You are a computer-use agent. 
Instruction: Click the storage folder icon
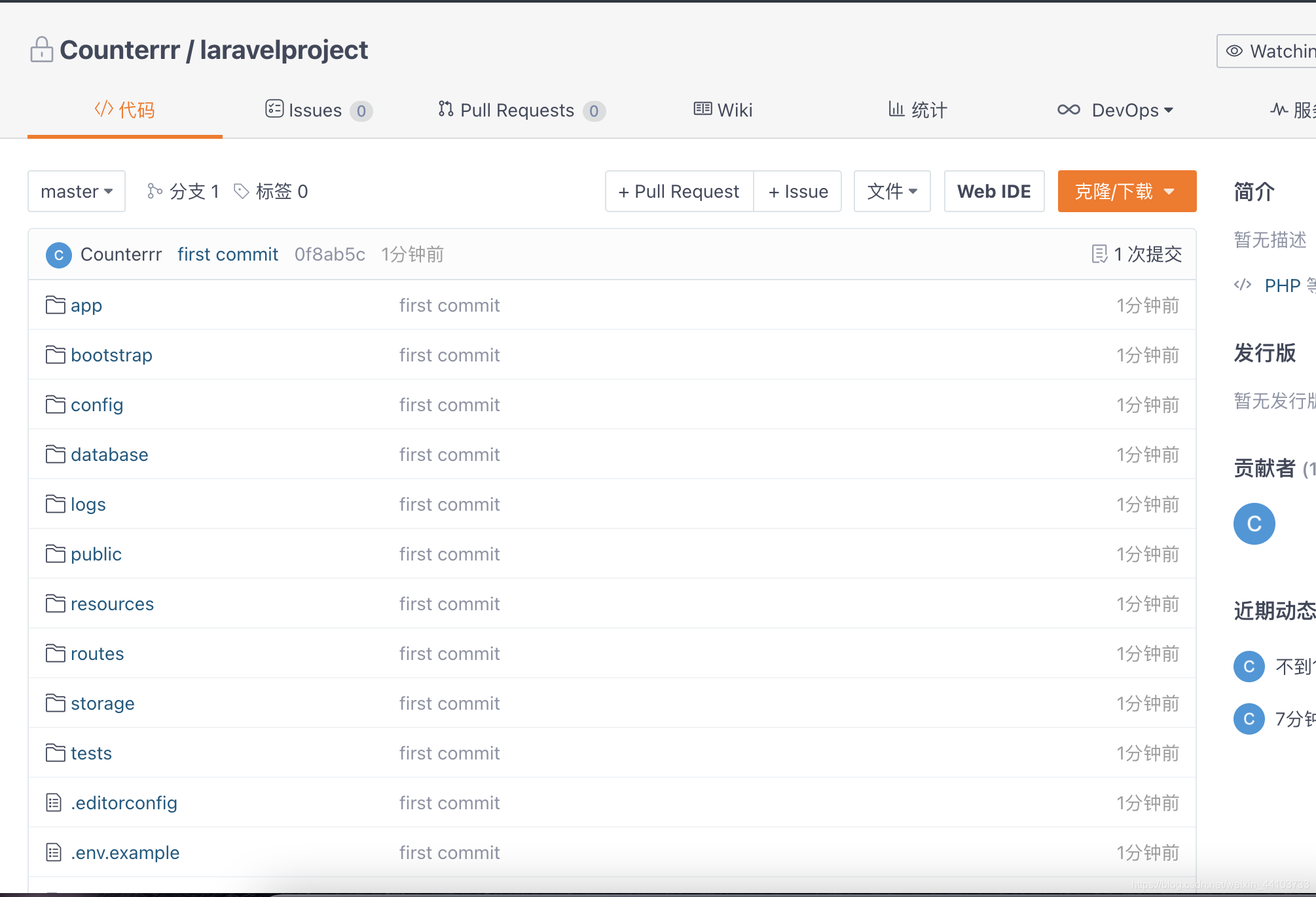click(x=56, y=703)
